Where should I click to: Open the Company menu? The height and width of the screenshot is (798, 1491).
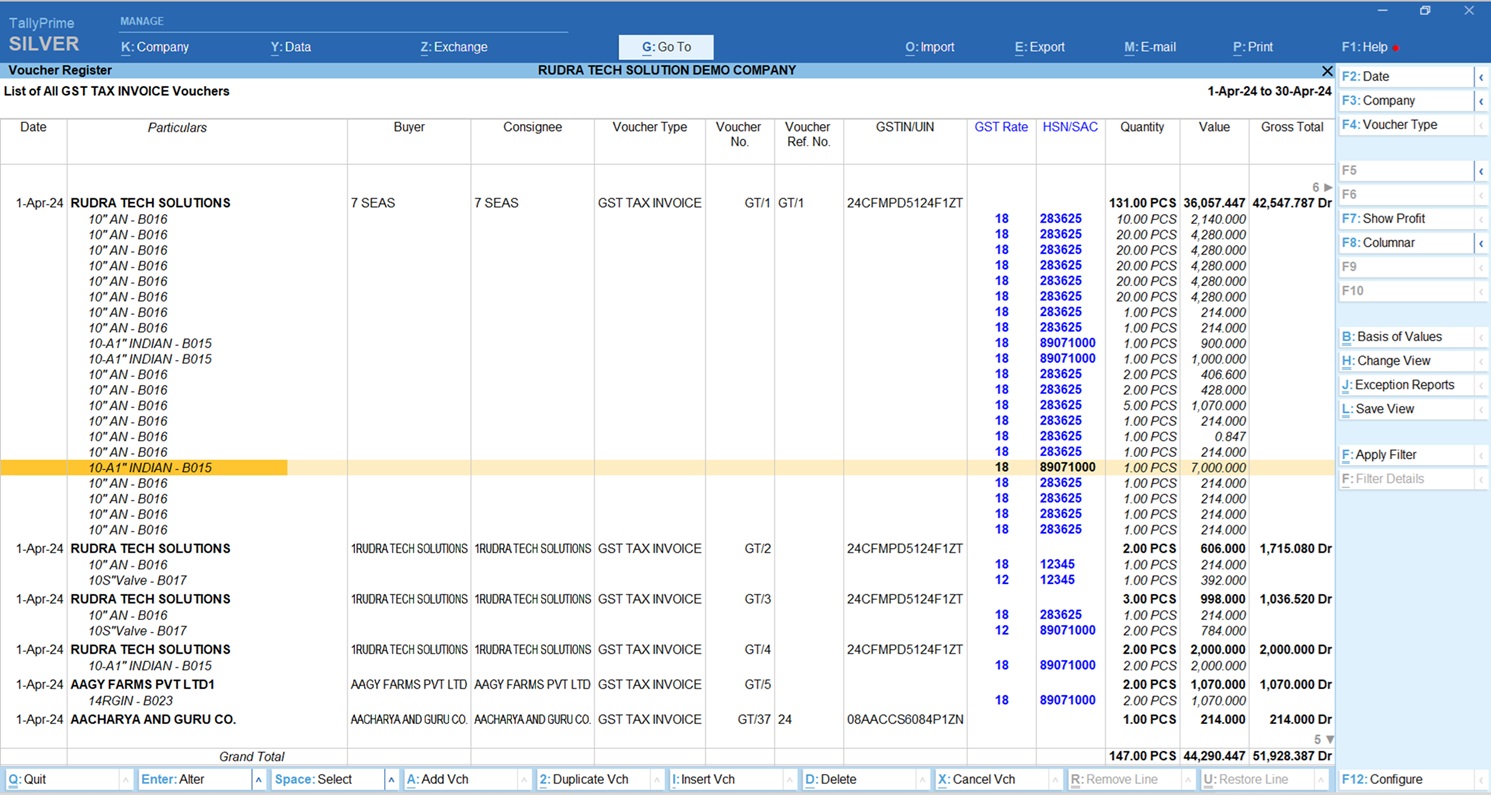point(155,47)
